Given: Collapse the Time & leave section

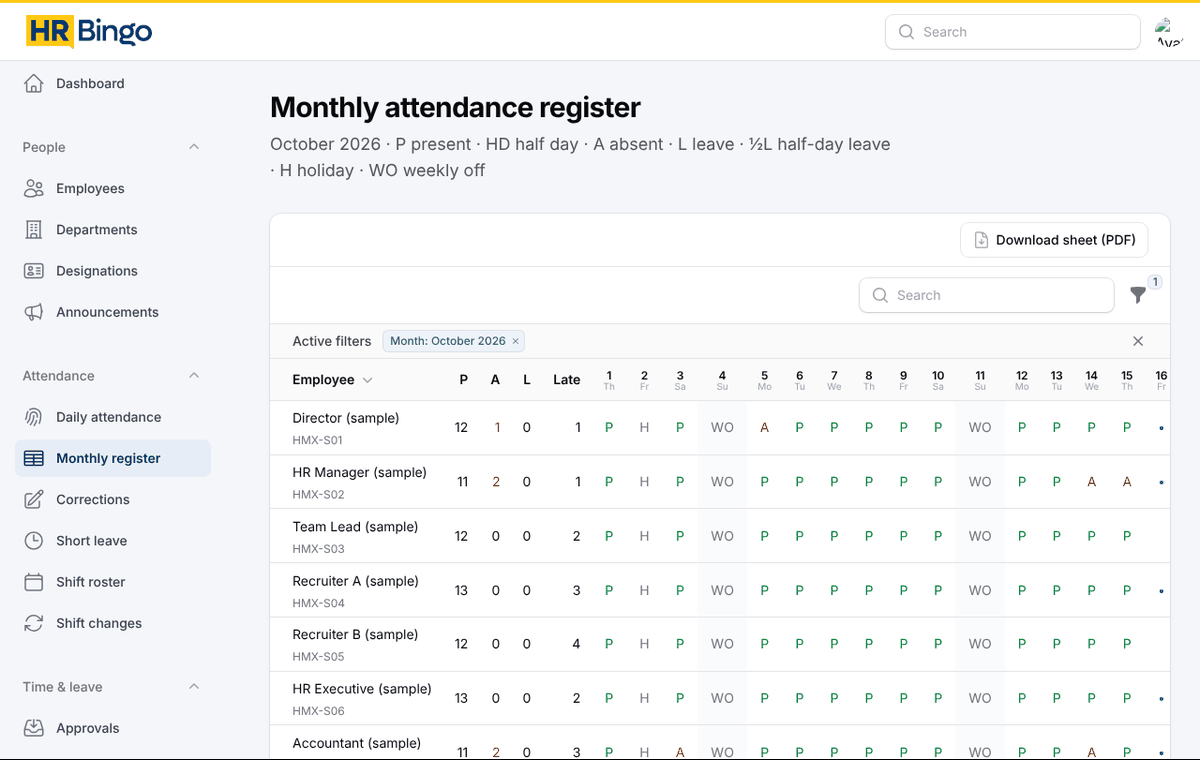Looking at the screenshot, I should pos(194,687).
